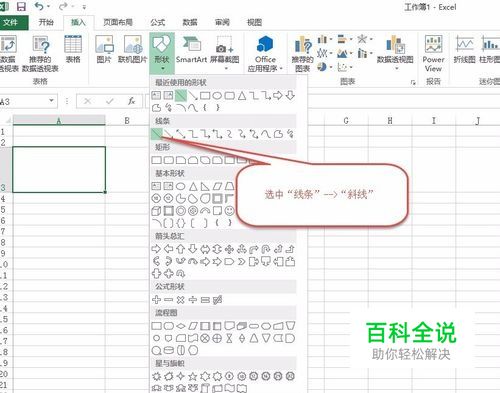Pick the decision diamond in 流程图
500x393 pixels.
181,326
